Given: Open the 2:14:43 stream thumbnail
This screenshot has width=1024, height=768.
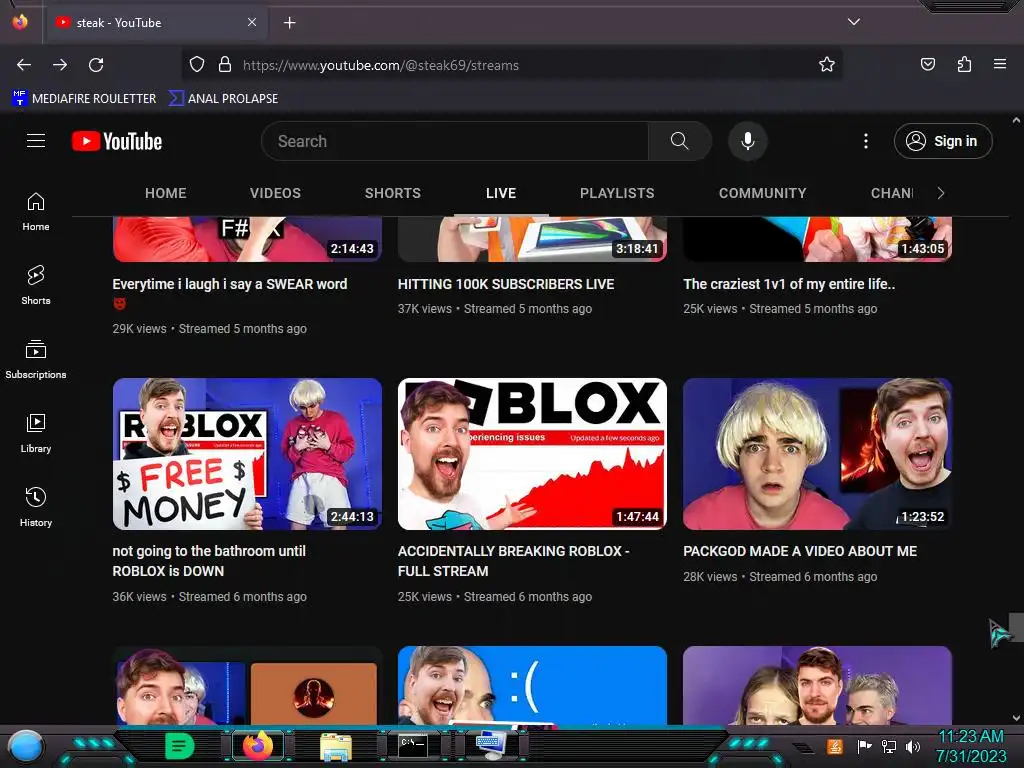Looking at the screenshot, I should pyautogui.click(x=247, y=239).
